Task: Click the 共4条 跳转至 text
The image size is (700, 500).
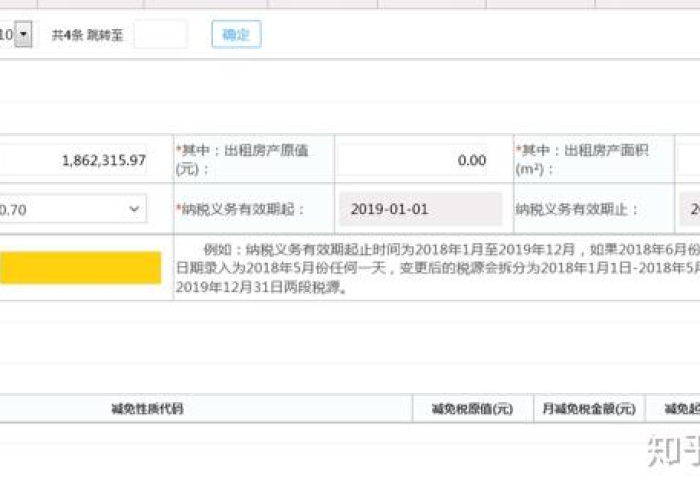Action: pyautogui.click(x=88, y=35)
